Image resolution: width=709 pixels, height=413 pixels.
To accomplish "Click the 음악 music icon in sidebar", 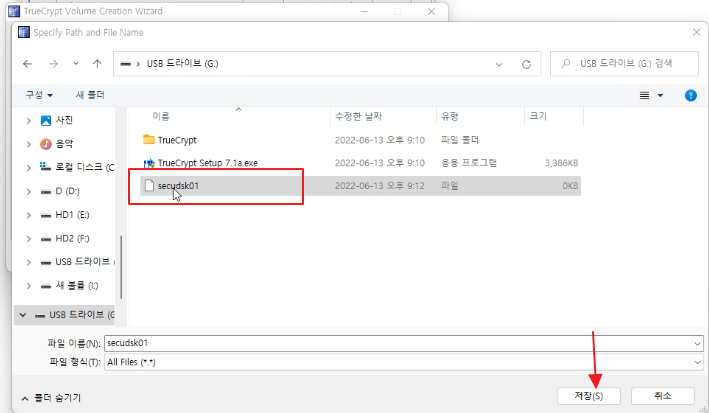I will [46, 144].
